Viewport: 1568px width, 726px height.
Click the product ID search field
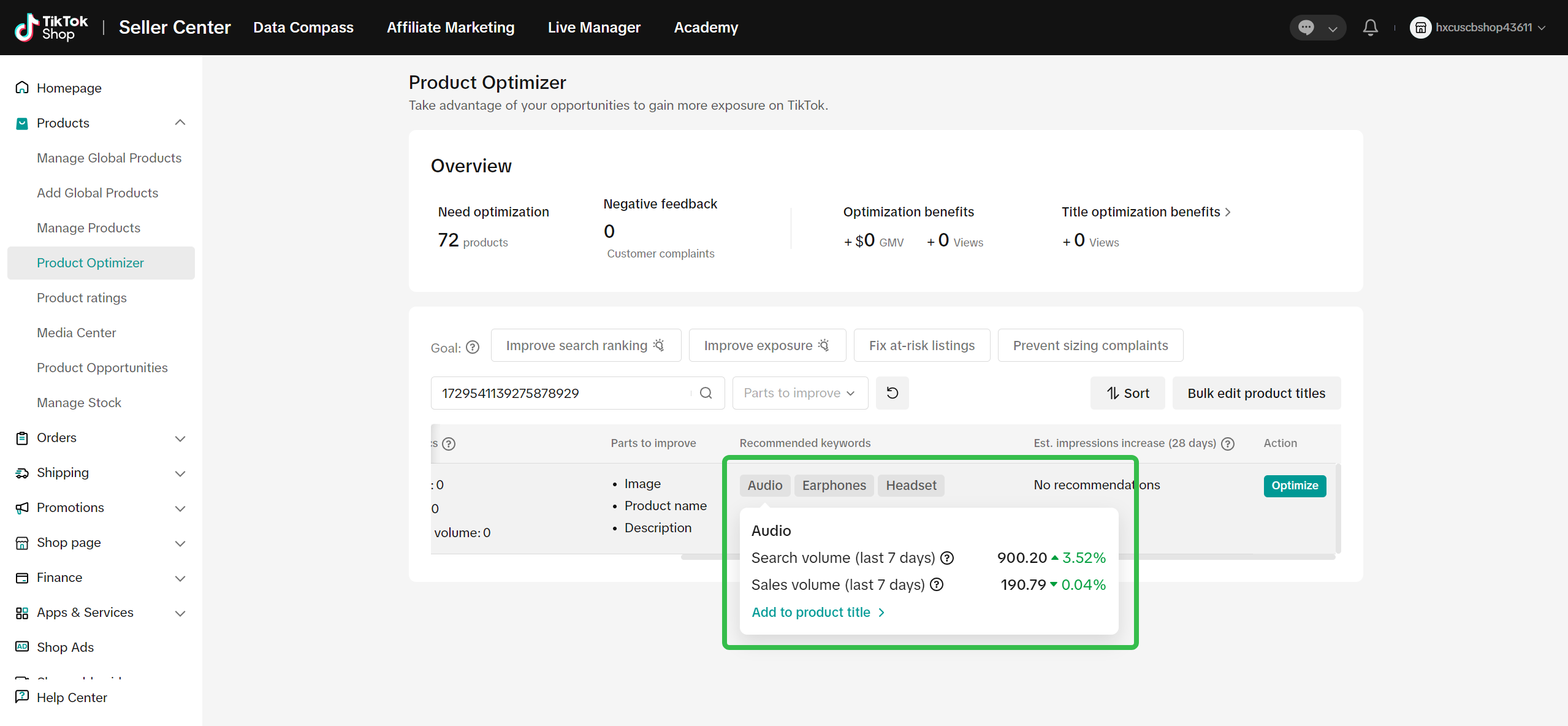(x=561, y=393)
